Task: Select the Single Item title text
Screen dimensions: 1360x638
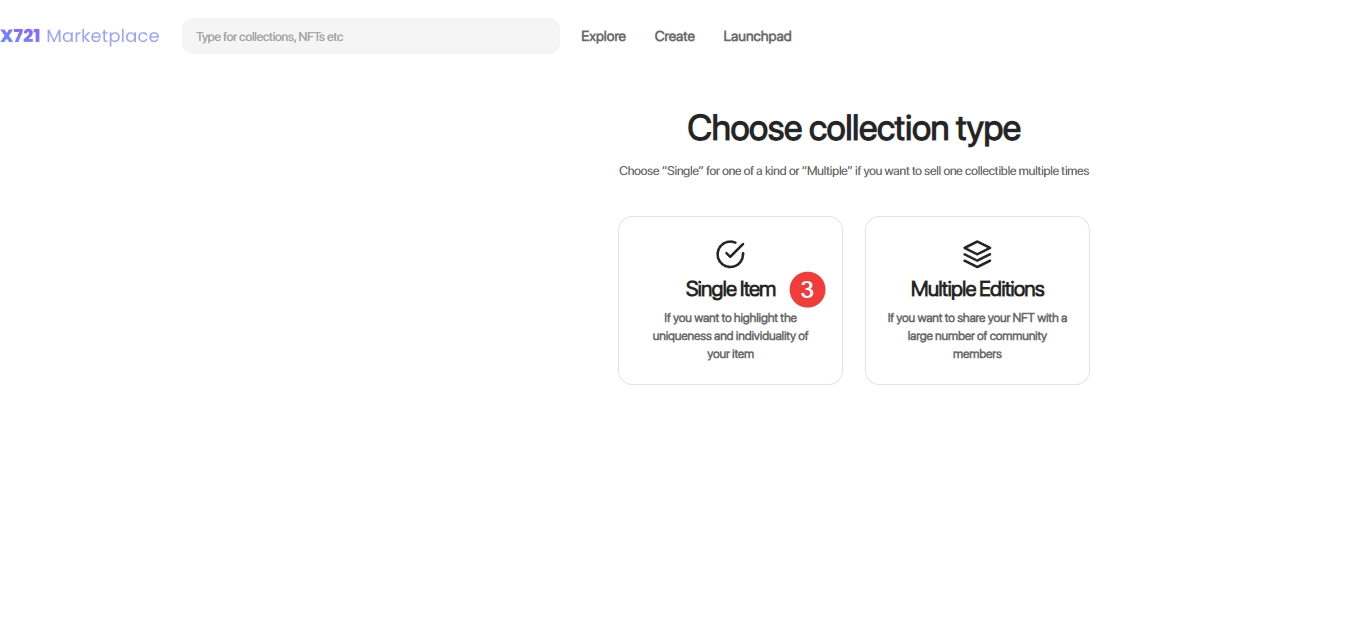Action: click(730, 289)
